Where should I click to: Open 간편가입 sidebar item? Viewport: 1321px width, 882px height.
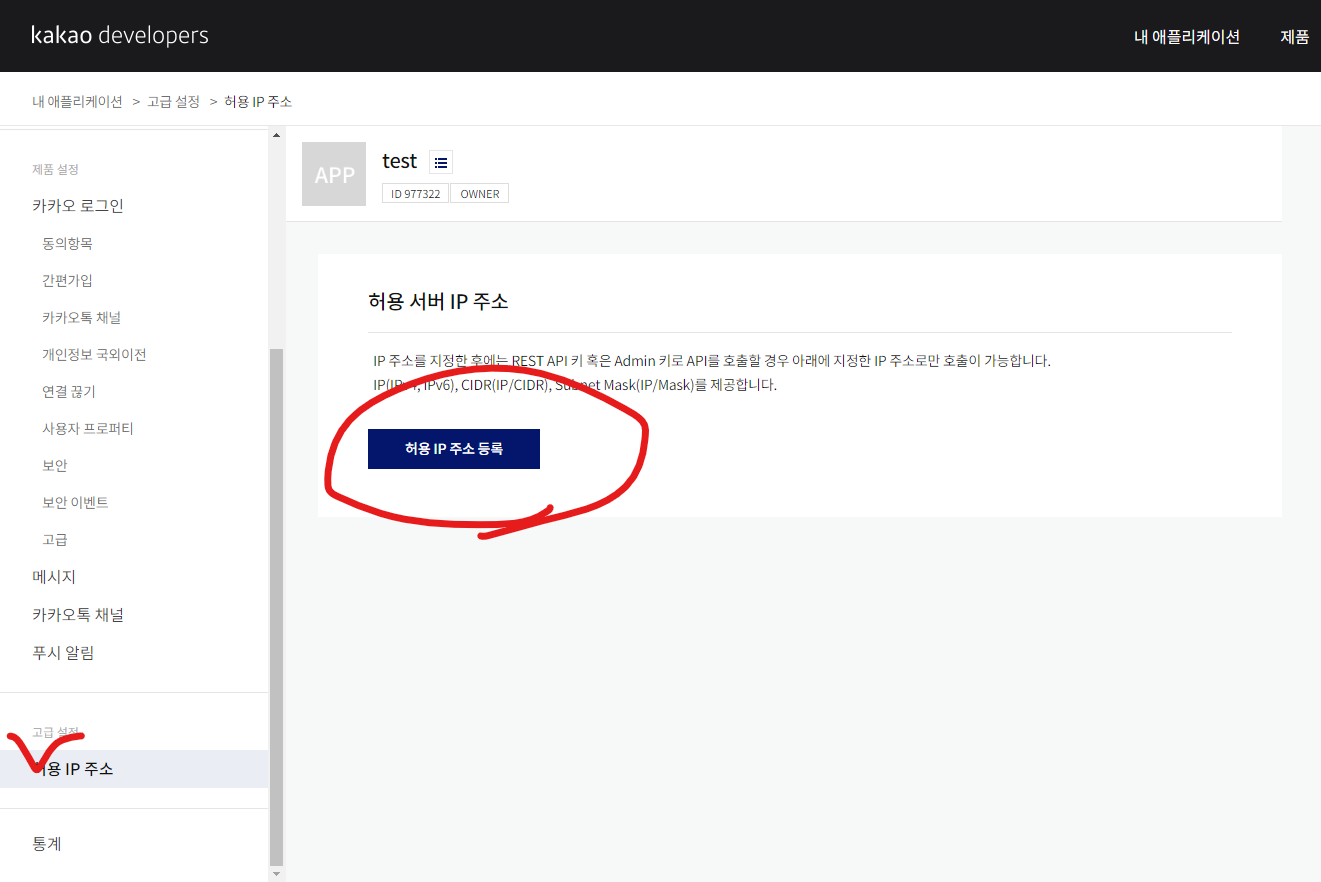(67, 280)
